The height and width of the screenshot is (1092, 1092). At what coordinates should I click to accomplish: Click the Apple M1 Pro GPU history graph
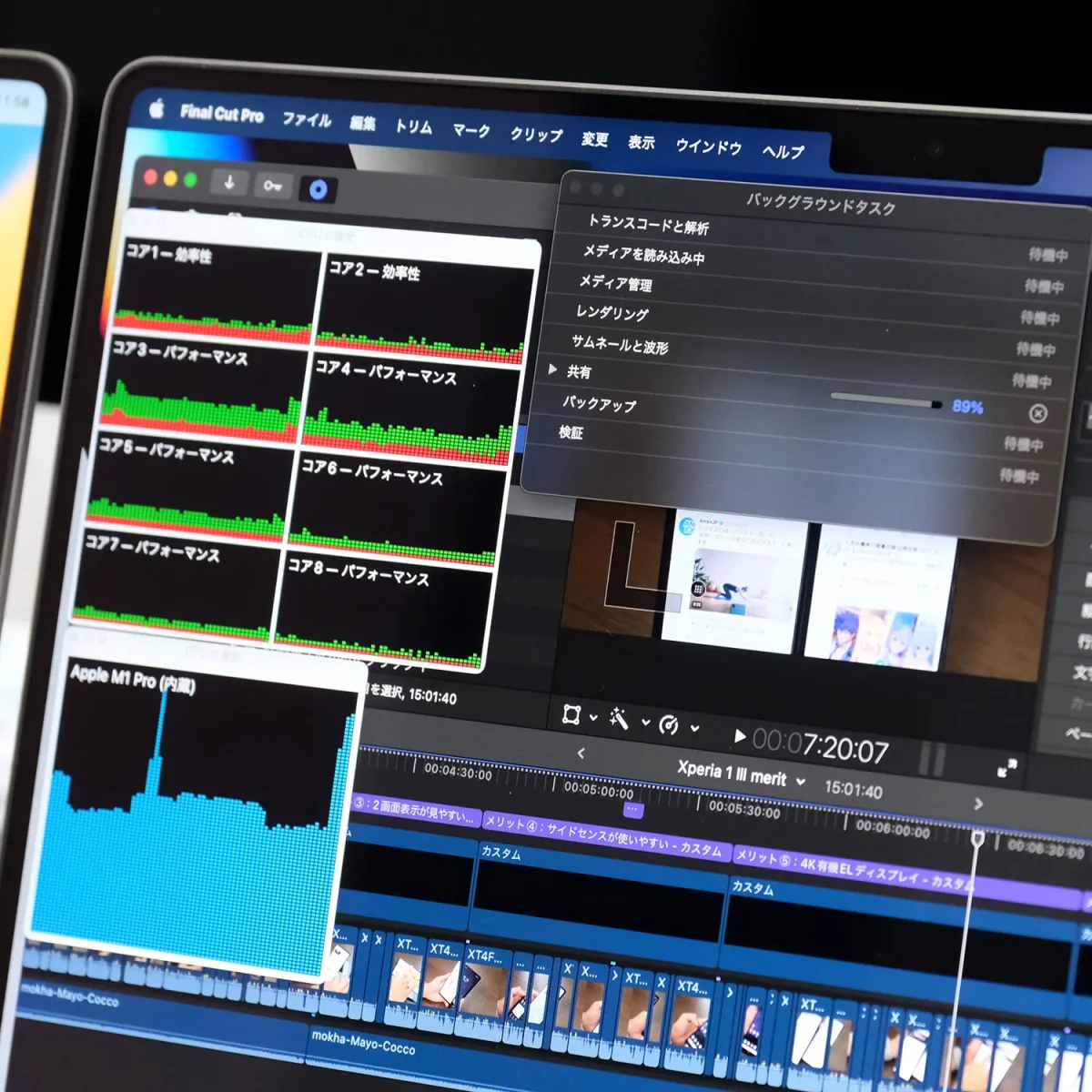point(193,814)
